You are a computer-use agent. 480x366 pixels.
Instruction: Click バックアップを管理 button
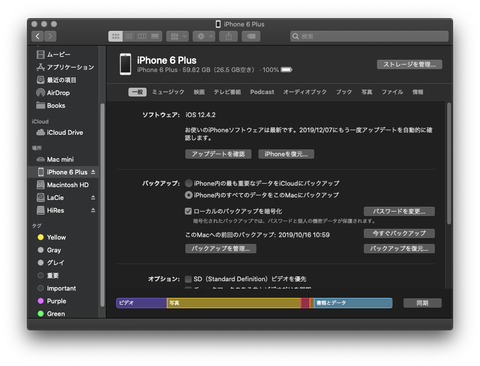click(221, 249)
